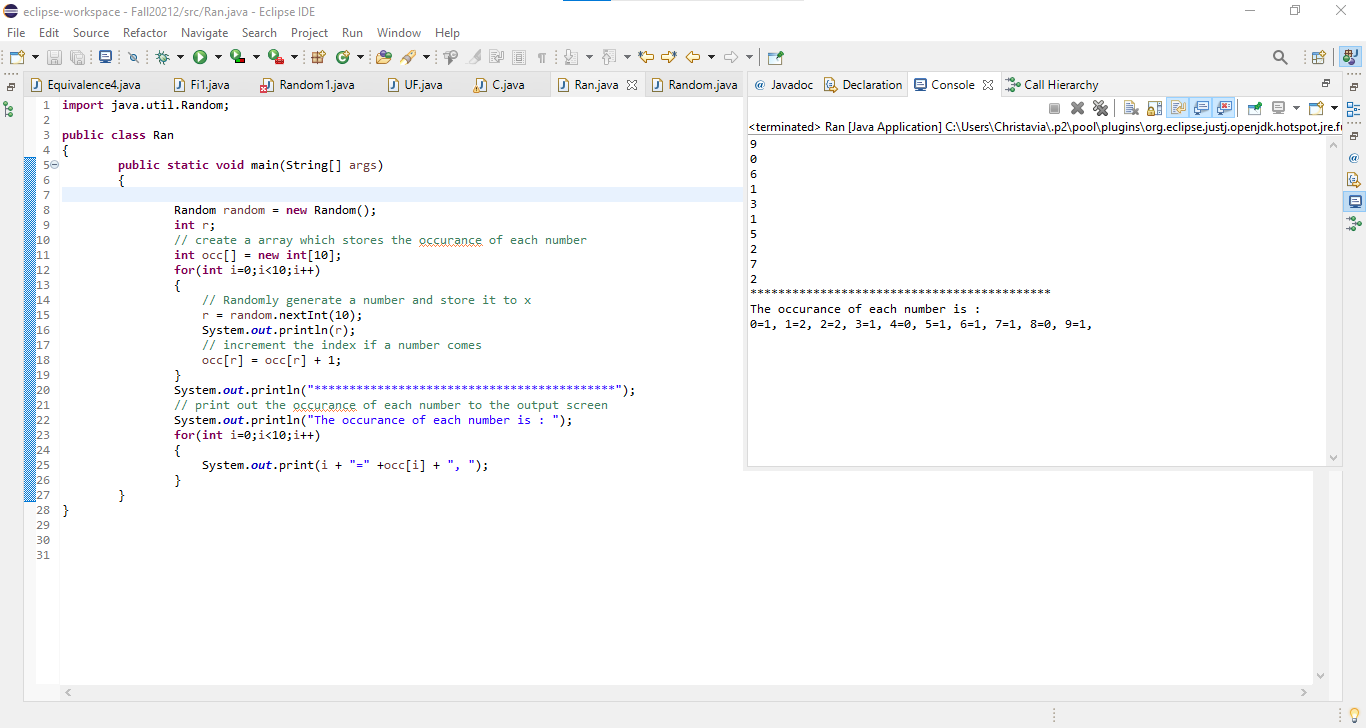Open Call Hierarchy from the right sidebar icon
Image resolution: width=1366 pixels, height=728 pixels.
(x=1356, y=222)
